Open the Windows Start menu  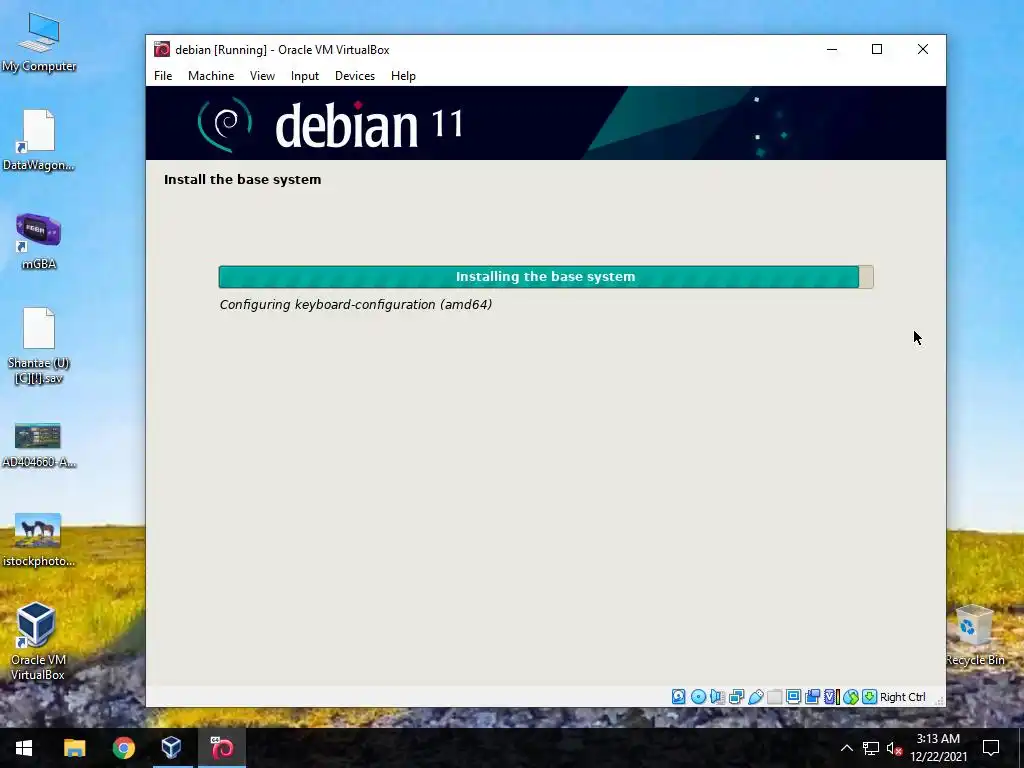[24, 748]
